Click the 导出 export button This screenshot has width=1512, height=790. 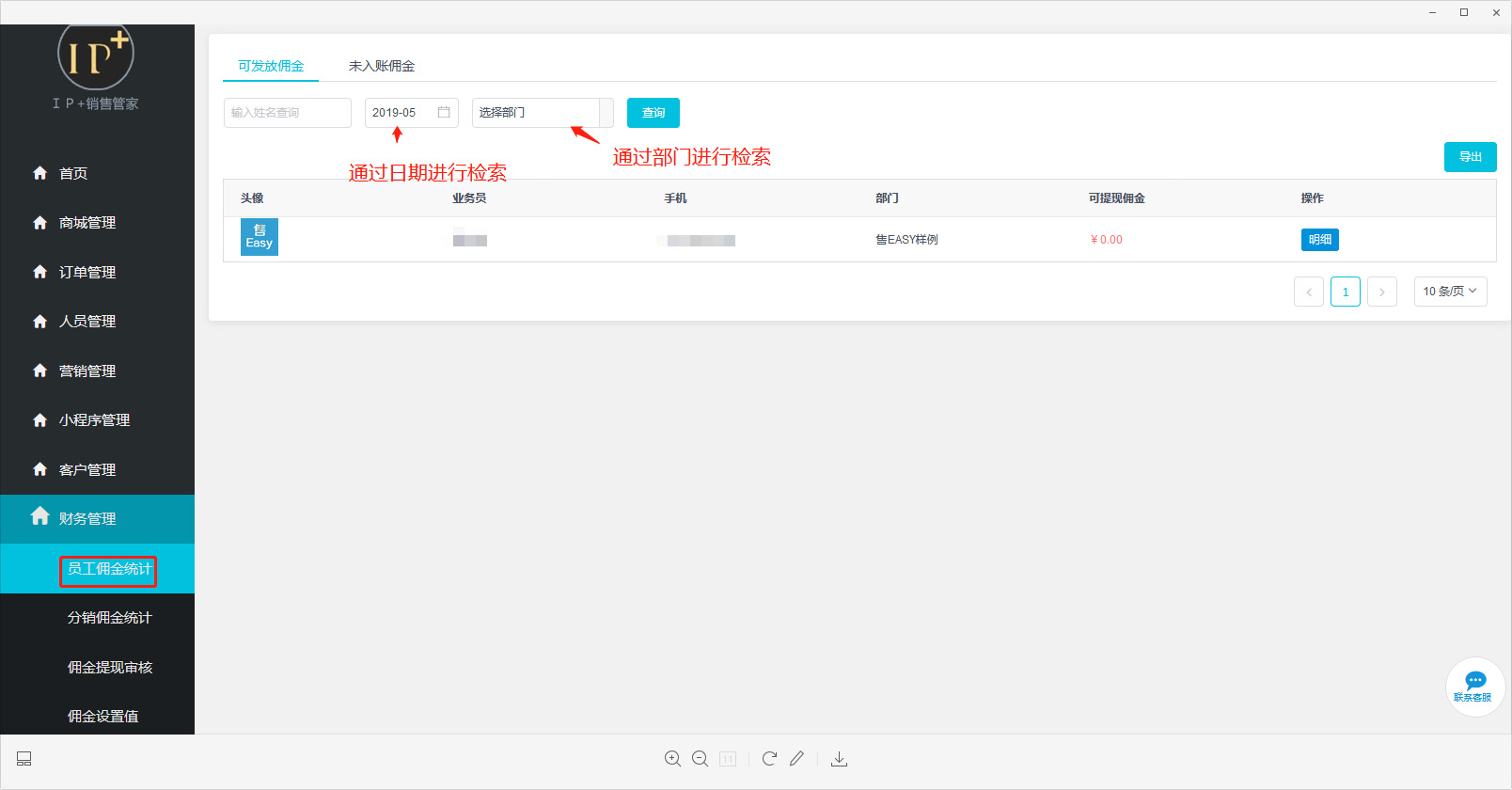[1470, 157]
